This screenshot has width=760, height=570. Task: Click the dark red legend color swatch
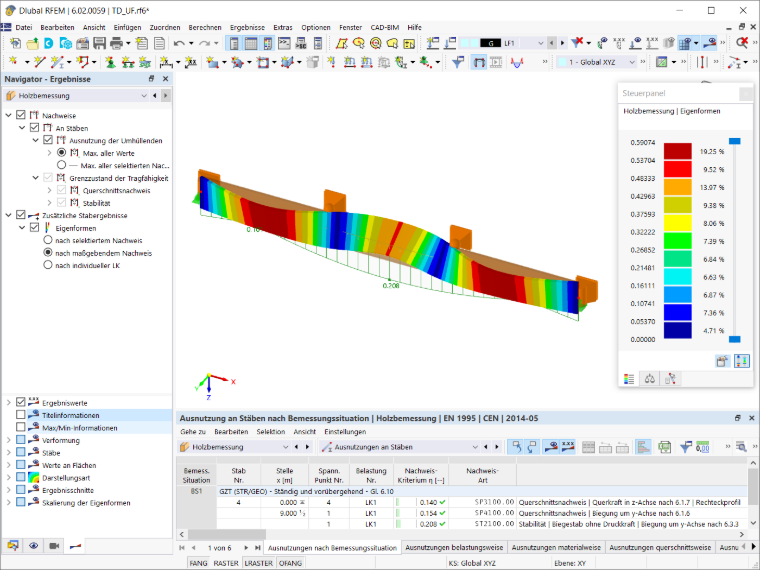click(x=677, y=151)
